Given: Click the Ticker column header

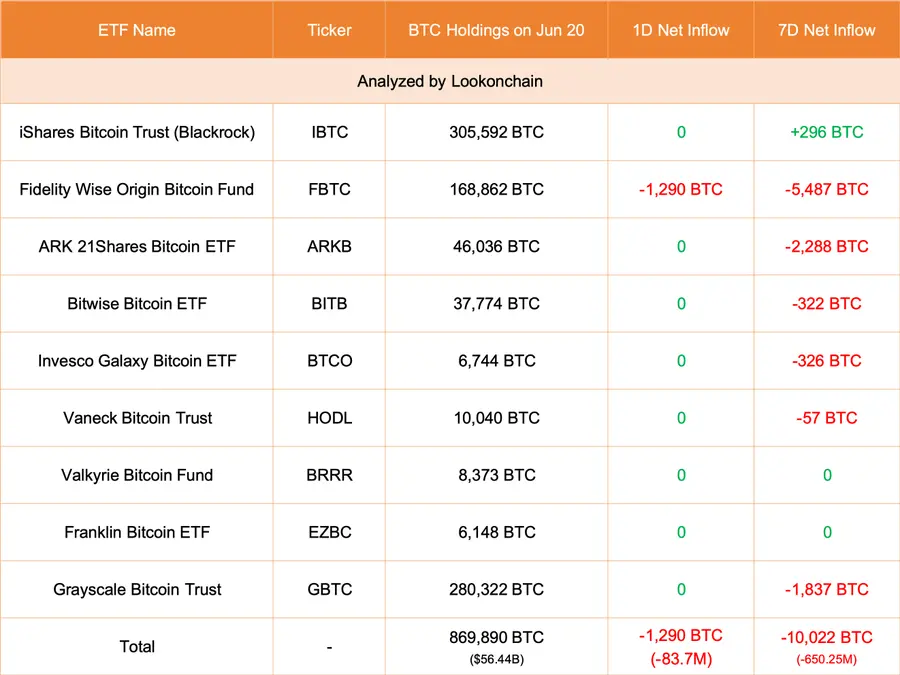Looking at the screenshot, I should [329, 30].
